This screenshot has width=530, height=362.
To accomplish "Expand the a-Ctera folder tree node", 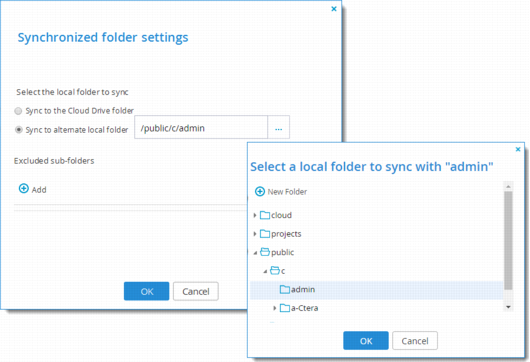I will point(274,308).
